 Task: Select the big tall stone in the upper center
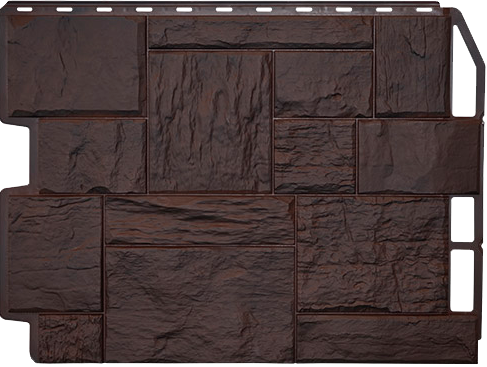coord(210,122)
